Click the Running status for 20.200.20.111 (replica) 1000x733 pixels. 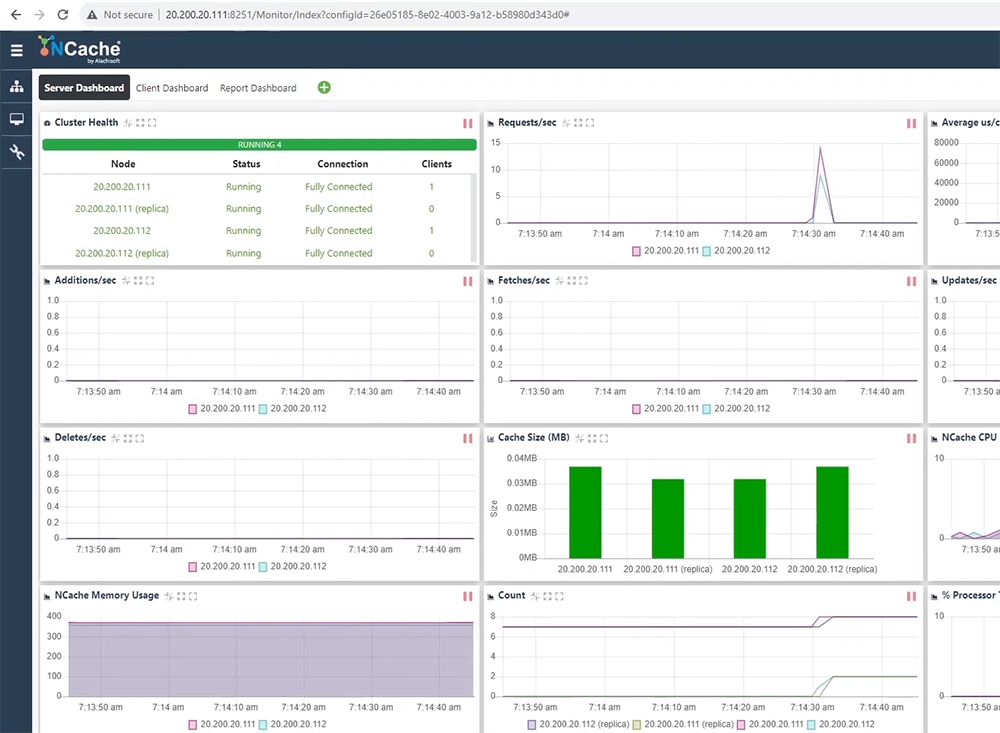[x=244, y=209]
